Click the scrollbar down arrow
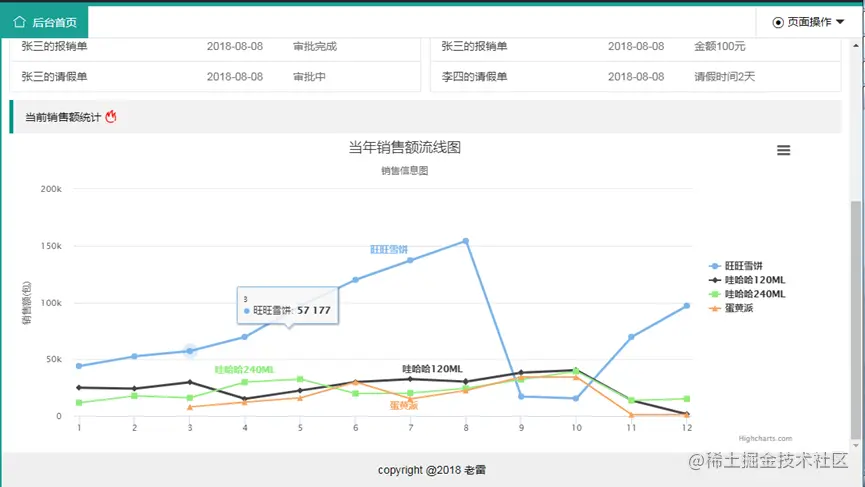 point(856,445)
